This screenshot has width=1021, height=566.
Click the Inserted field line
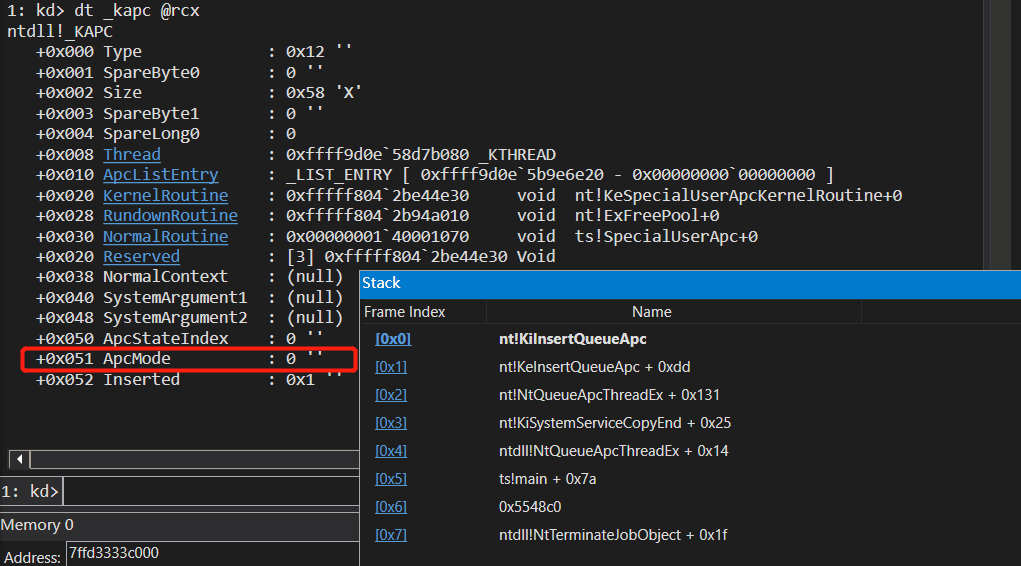[189, 380]
